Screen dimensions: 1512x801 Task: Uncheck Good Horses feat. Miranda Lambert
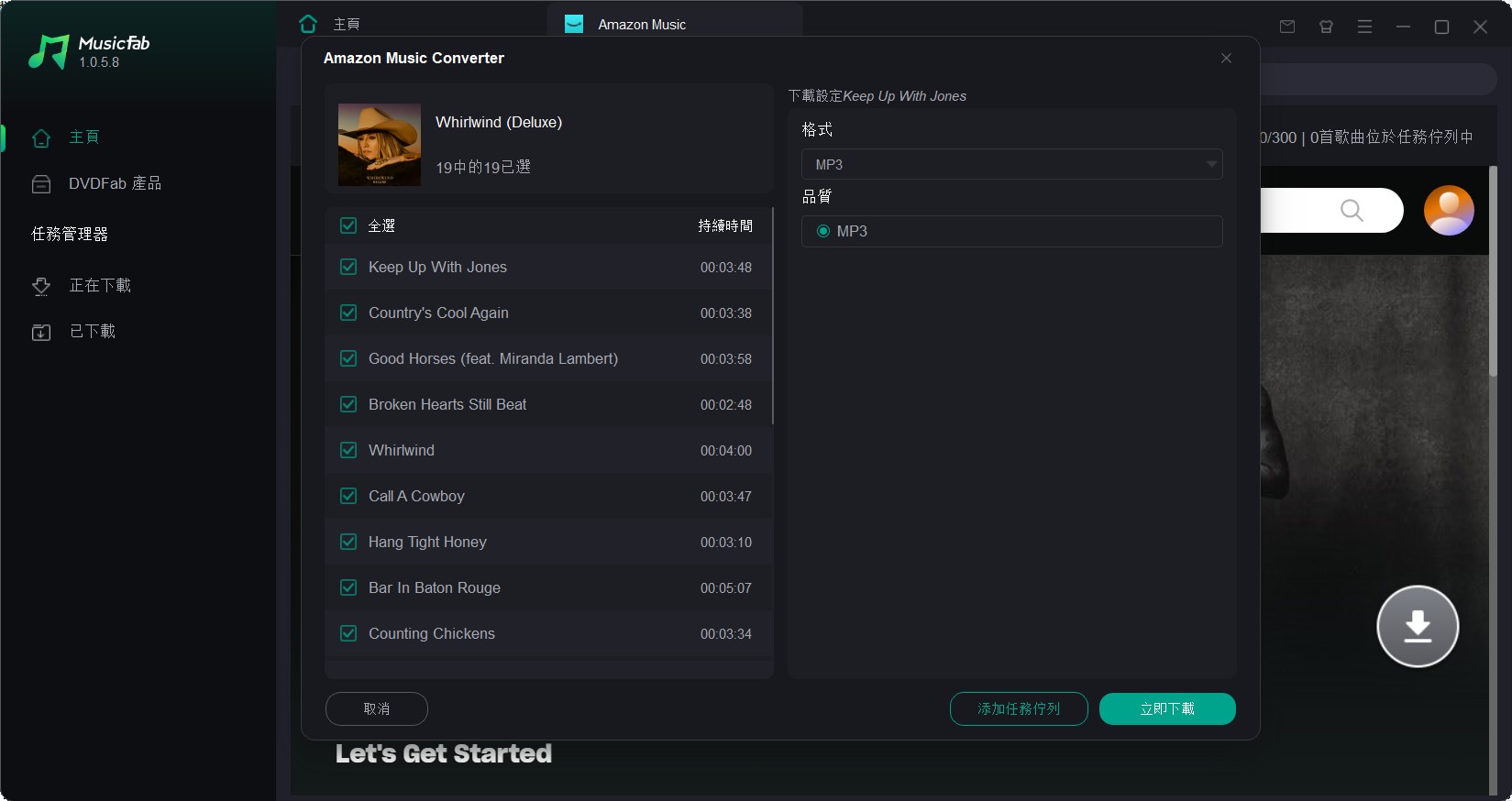coord(348,358)
